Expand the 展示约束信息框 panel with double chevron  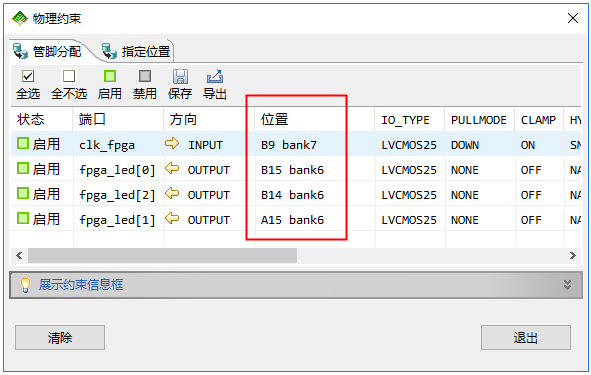click(567, 285)
